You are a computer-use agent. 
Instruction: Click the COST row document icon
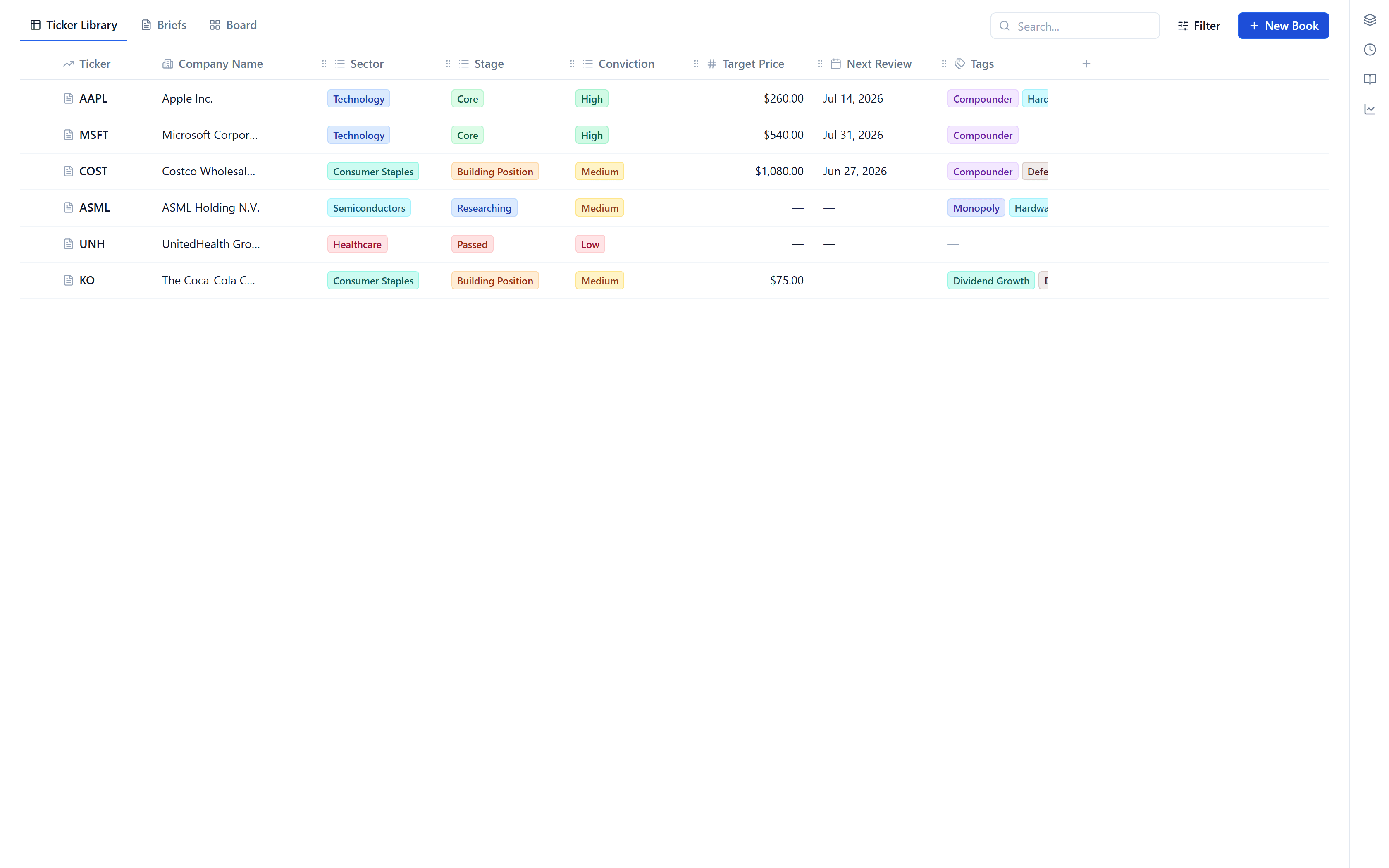[x=68, y=171]
